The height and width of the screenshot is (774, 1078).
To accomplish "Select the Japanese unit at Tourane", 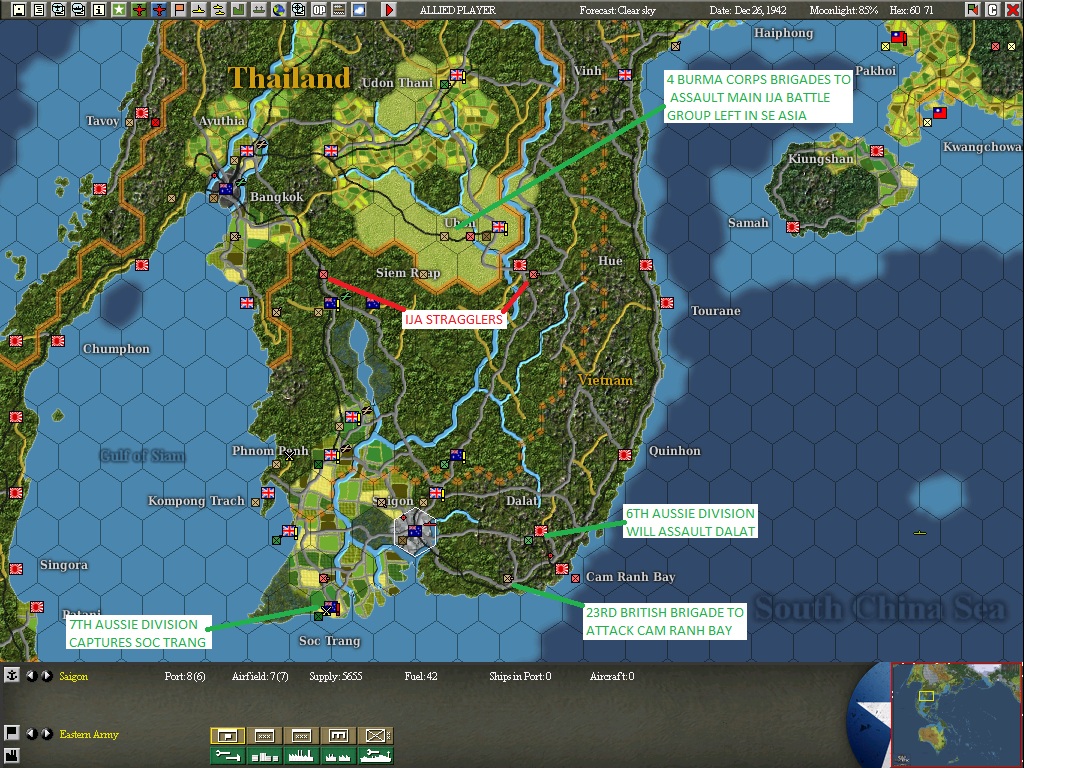I will tap(667, 302).
